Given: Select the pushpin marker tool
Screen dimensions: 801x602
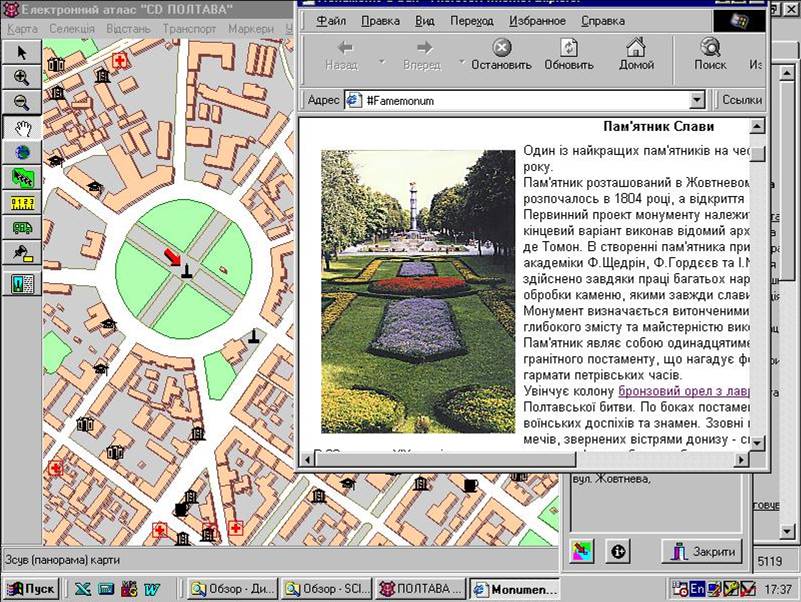Looking at the screenshot, I should [21, 255].
